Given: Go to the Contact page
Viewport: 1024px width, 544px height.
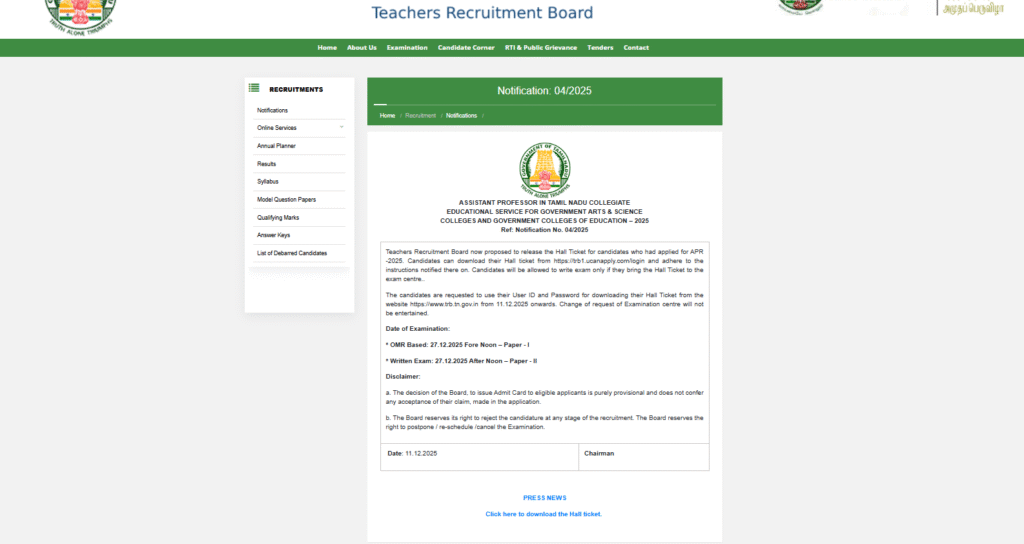Looking at the screenshot, I should (636, 48).
